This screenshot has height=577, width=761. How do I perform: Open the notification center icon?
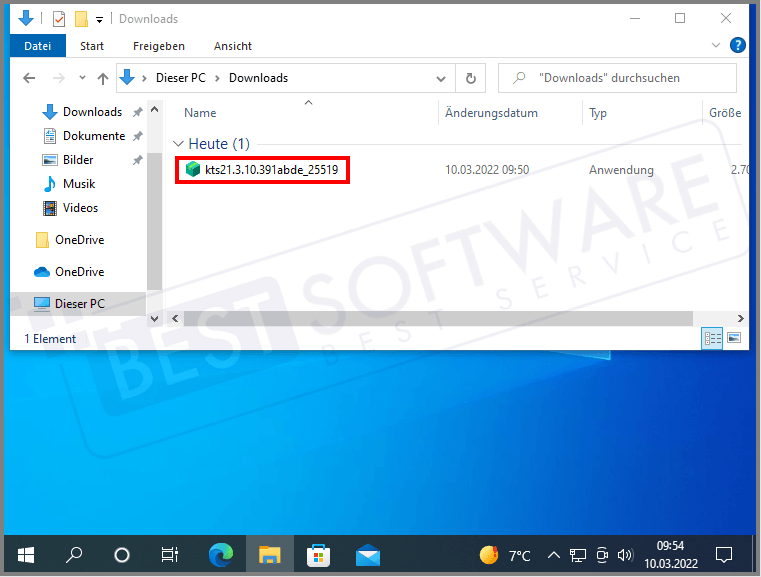724,555
